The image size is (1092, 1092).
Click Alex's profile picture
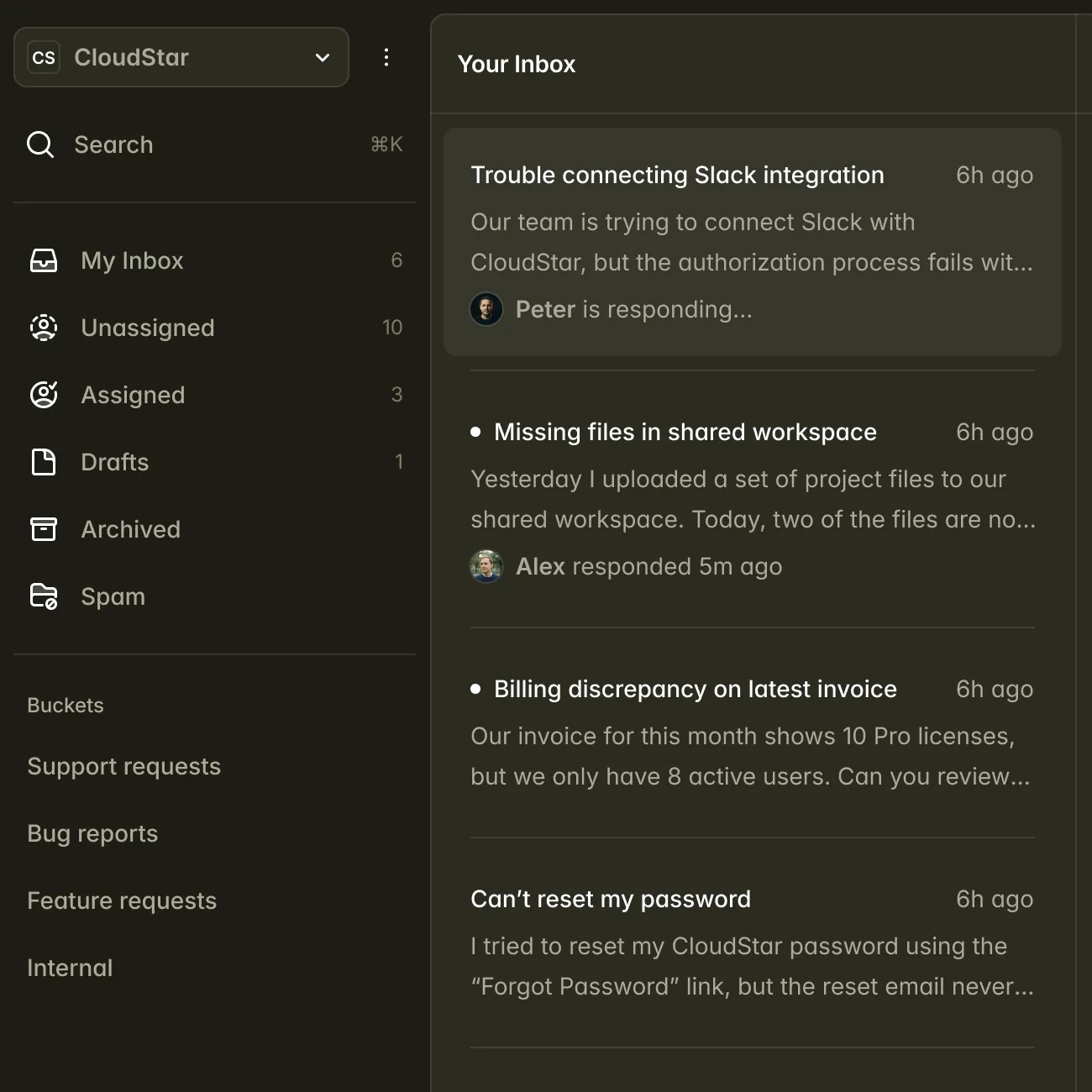486,566
